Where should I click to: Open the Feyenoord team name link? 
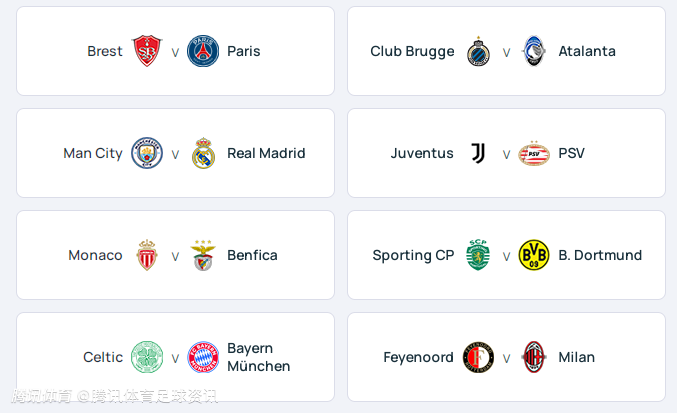tap(418, 357)
